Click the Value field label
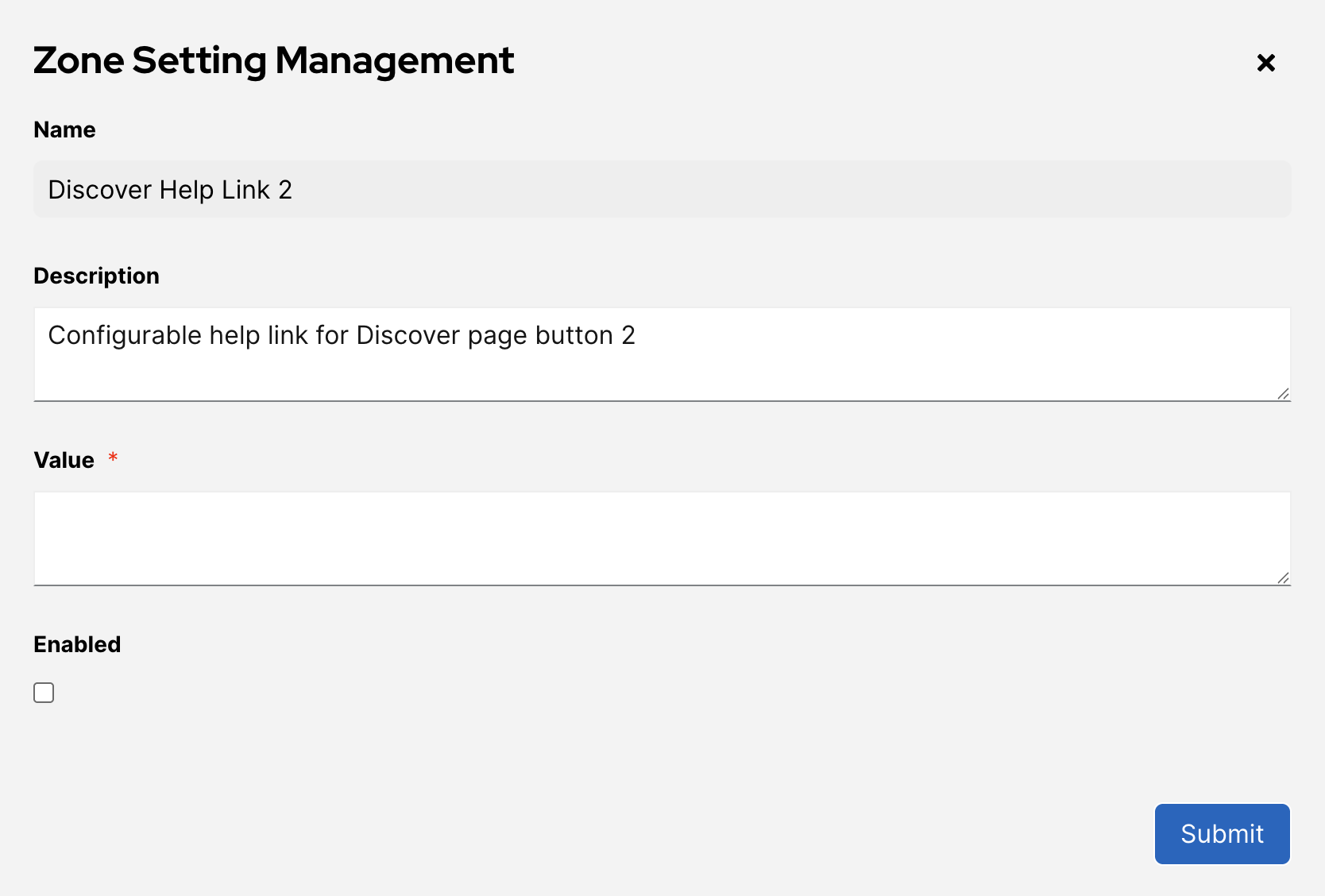 (x=64, y=460)
